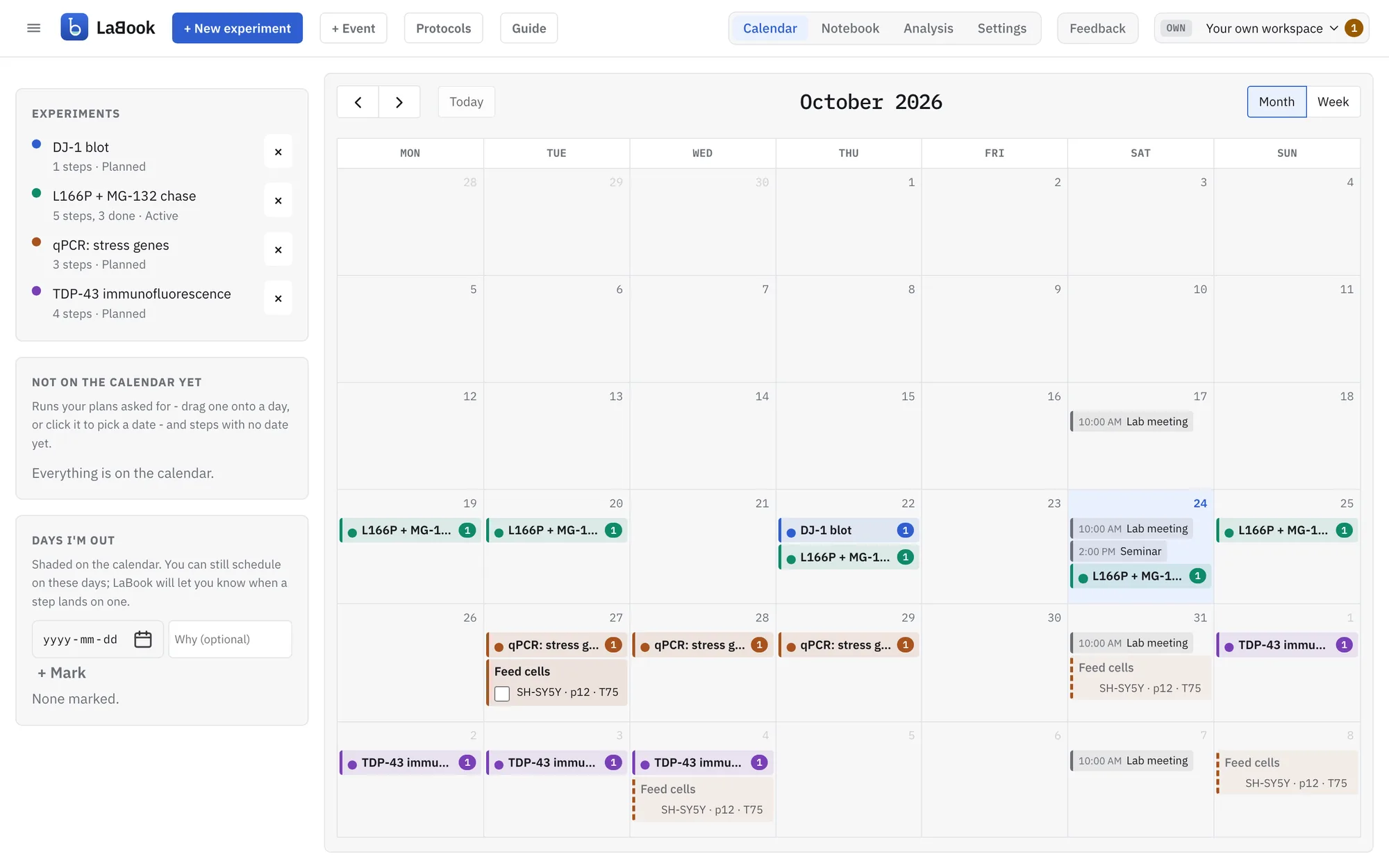1389x868 pixels.
Task: Click the workspace notification badge
Action: (x=1354, y=28)
